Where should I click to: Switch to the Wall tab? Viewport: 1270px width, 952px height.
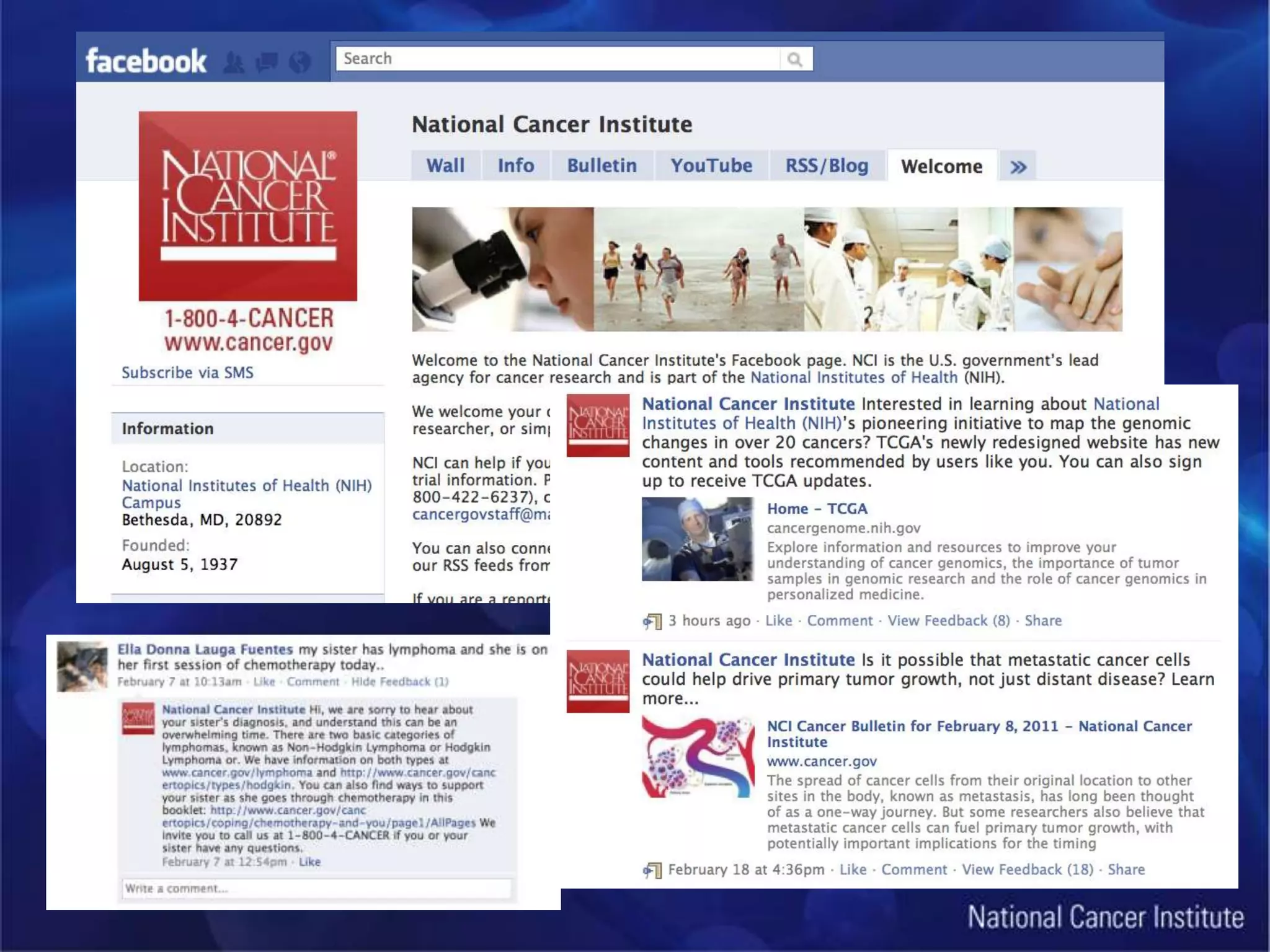coord(445,165)
